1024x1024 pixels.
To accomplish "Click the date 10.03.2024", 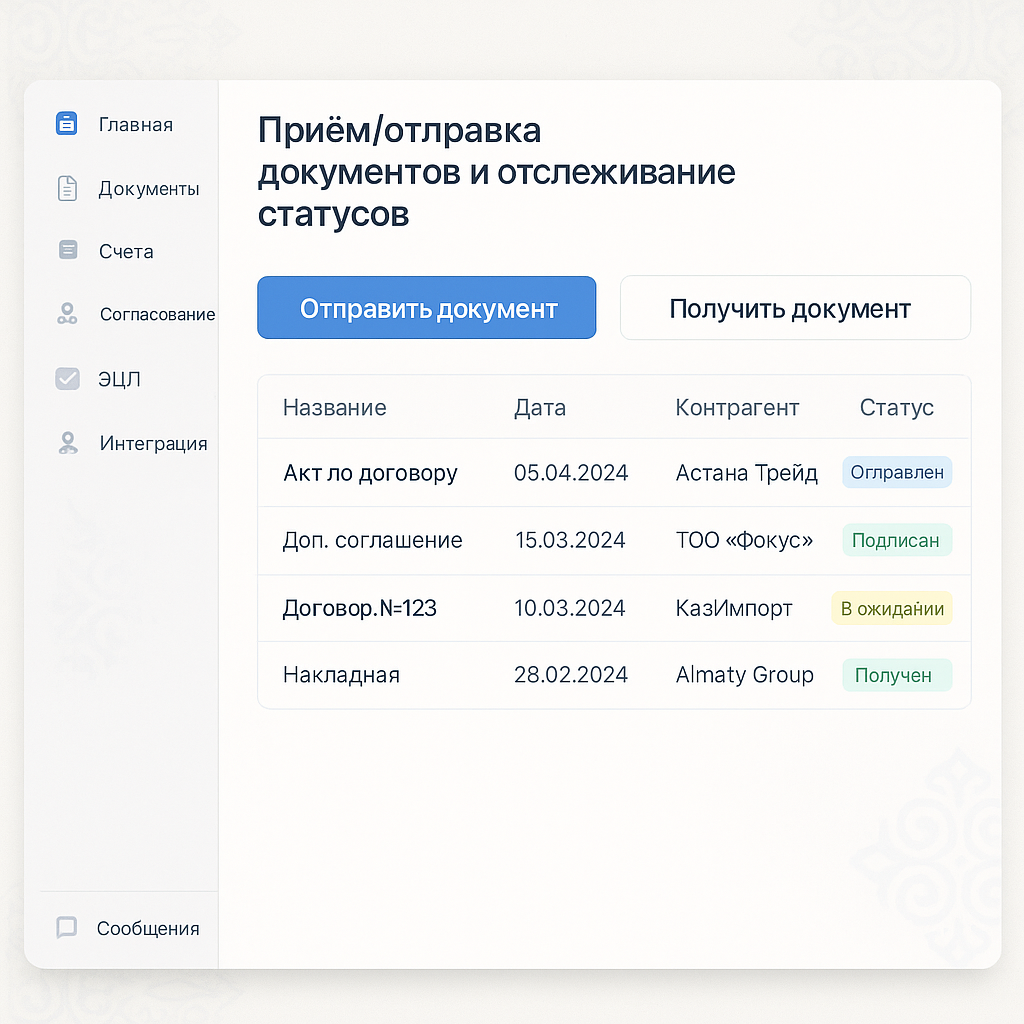I will pyautogui.click(x=569, y=608).
